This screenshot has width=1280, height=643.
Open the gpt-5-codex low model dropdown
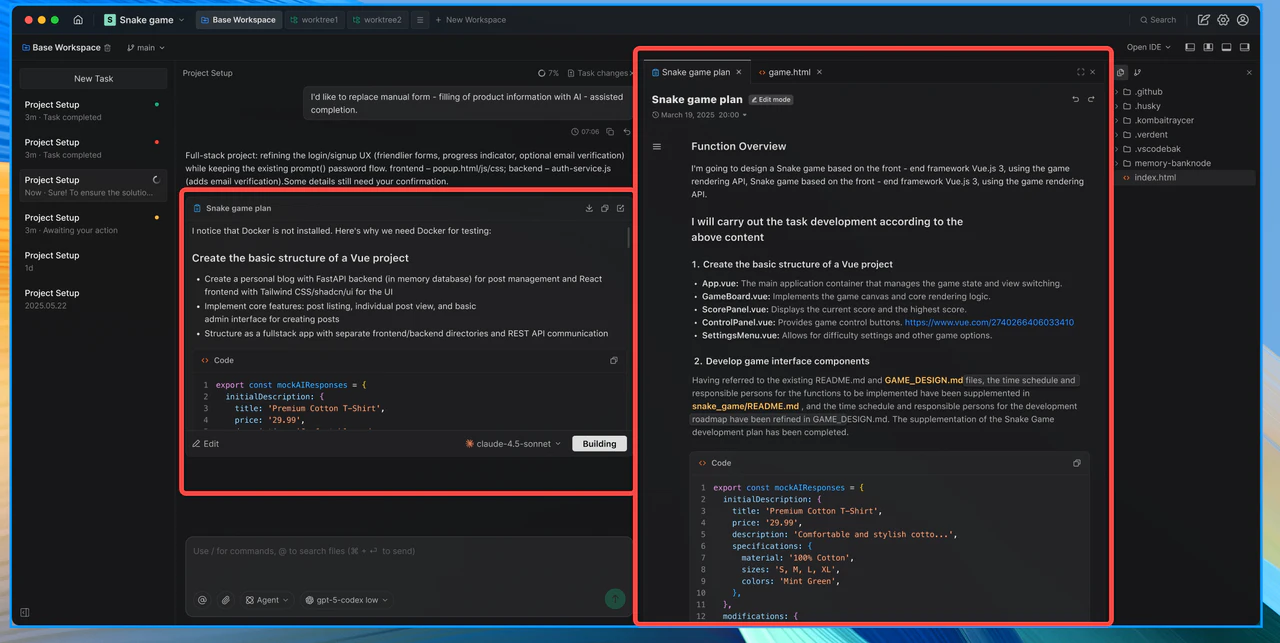tap(346, 600)
